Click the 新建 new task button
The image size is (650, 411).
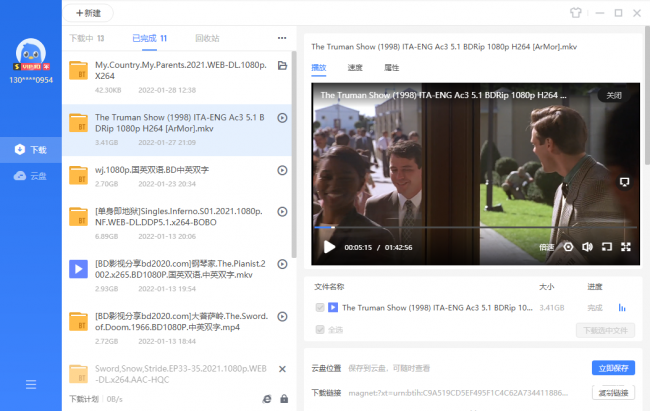pyautogui.click(x=88, y=13)
